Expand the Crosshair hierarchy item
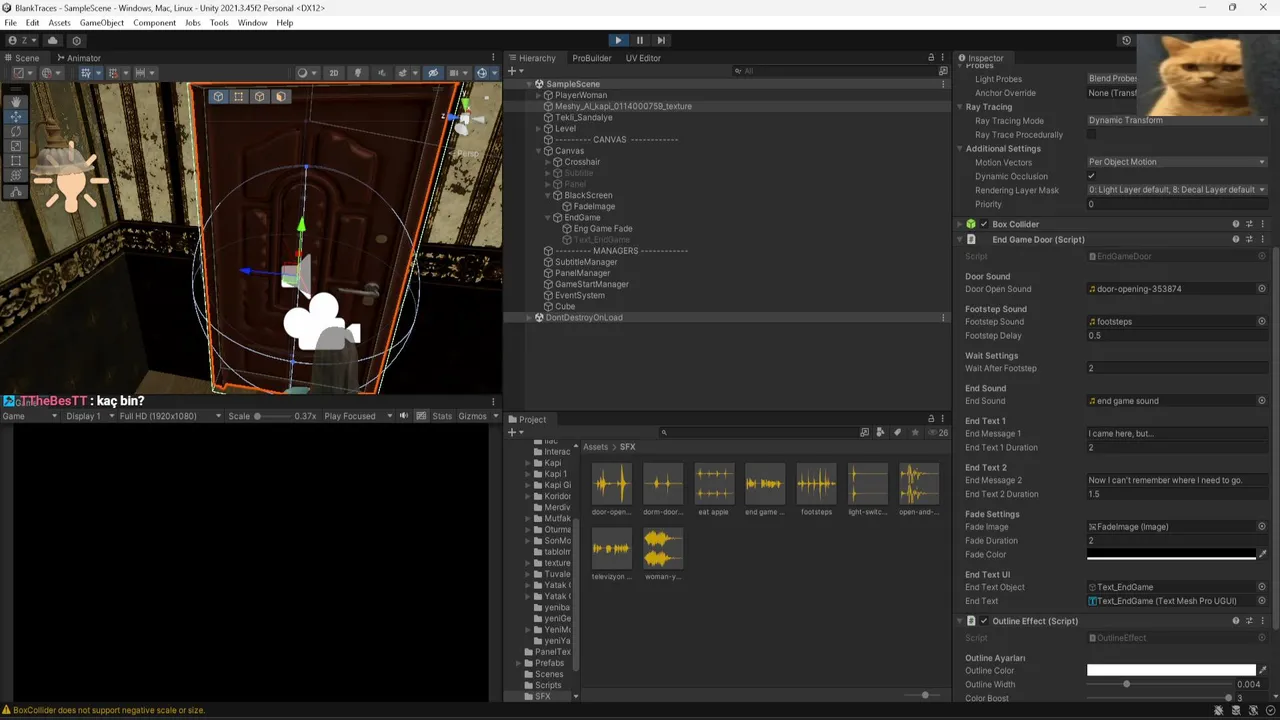This screenshot has height=720, width=1280. (547, 162)
